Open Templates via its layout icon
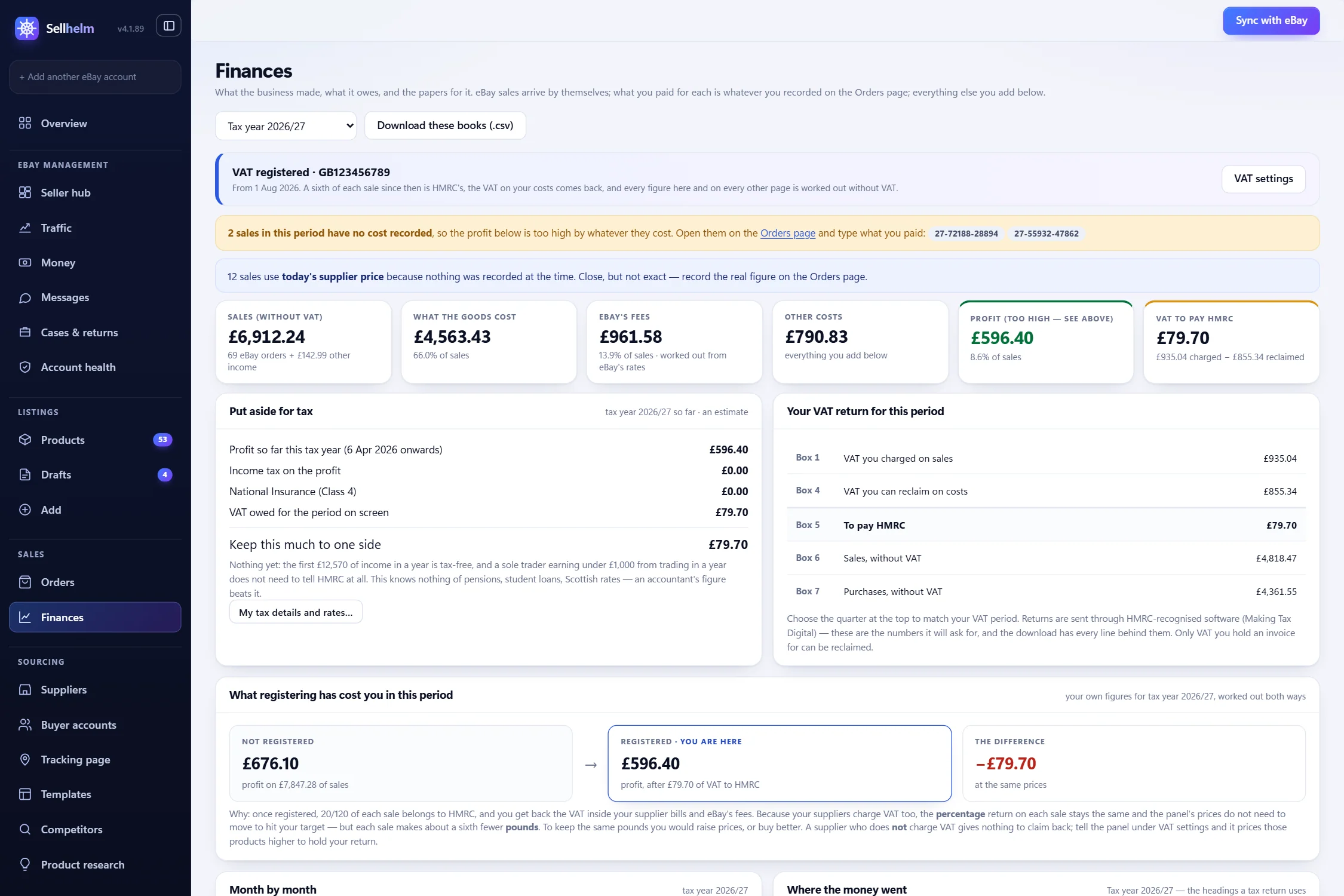 coord(25,794)
